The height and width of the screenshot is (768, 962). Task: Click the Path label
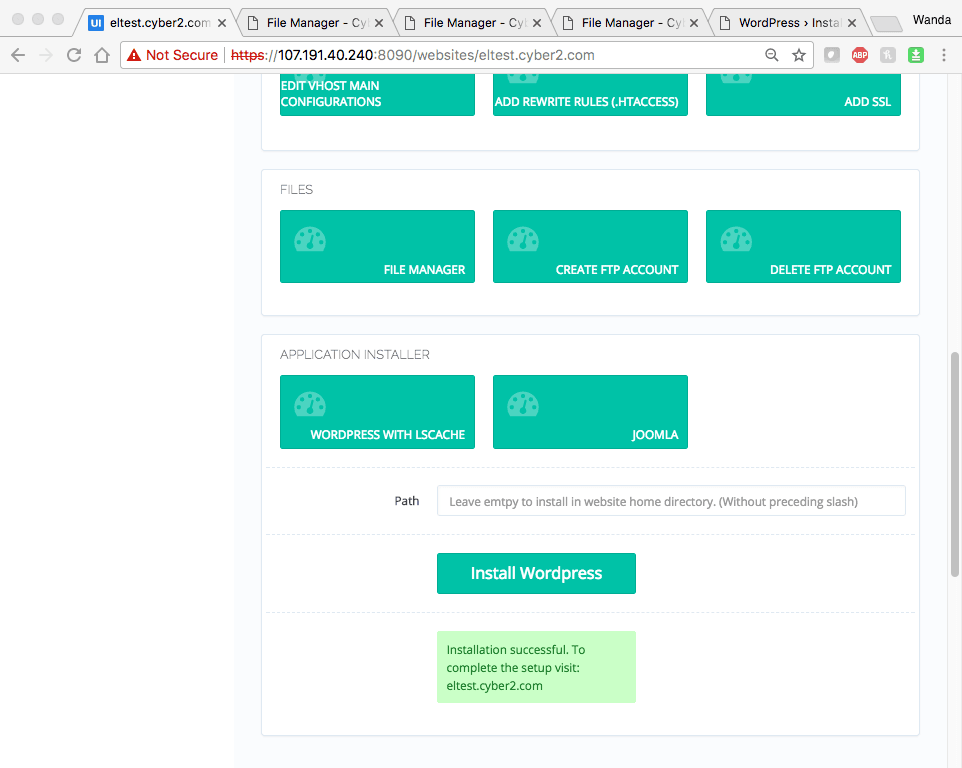(407, 501)
